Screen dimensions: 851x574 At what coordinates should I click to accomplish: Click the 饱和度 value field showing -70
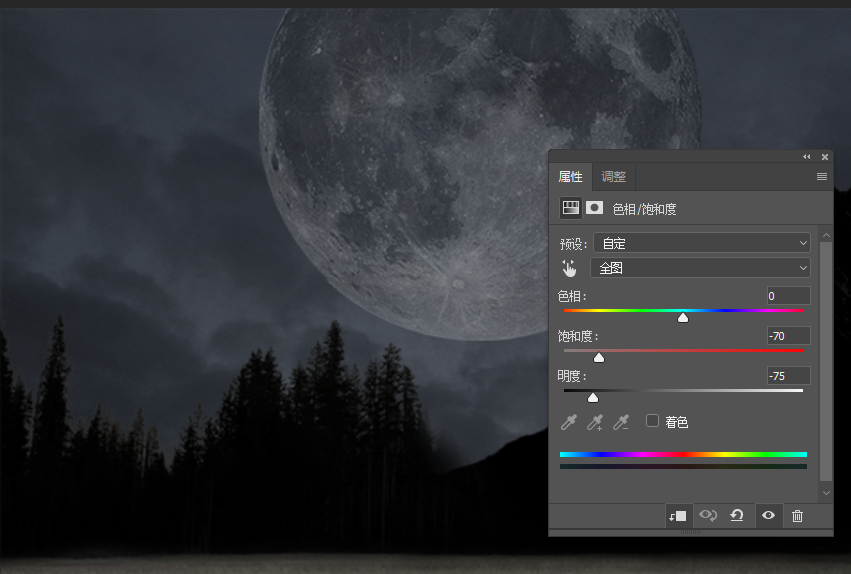[789, 336]
